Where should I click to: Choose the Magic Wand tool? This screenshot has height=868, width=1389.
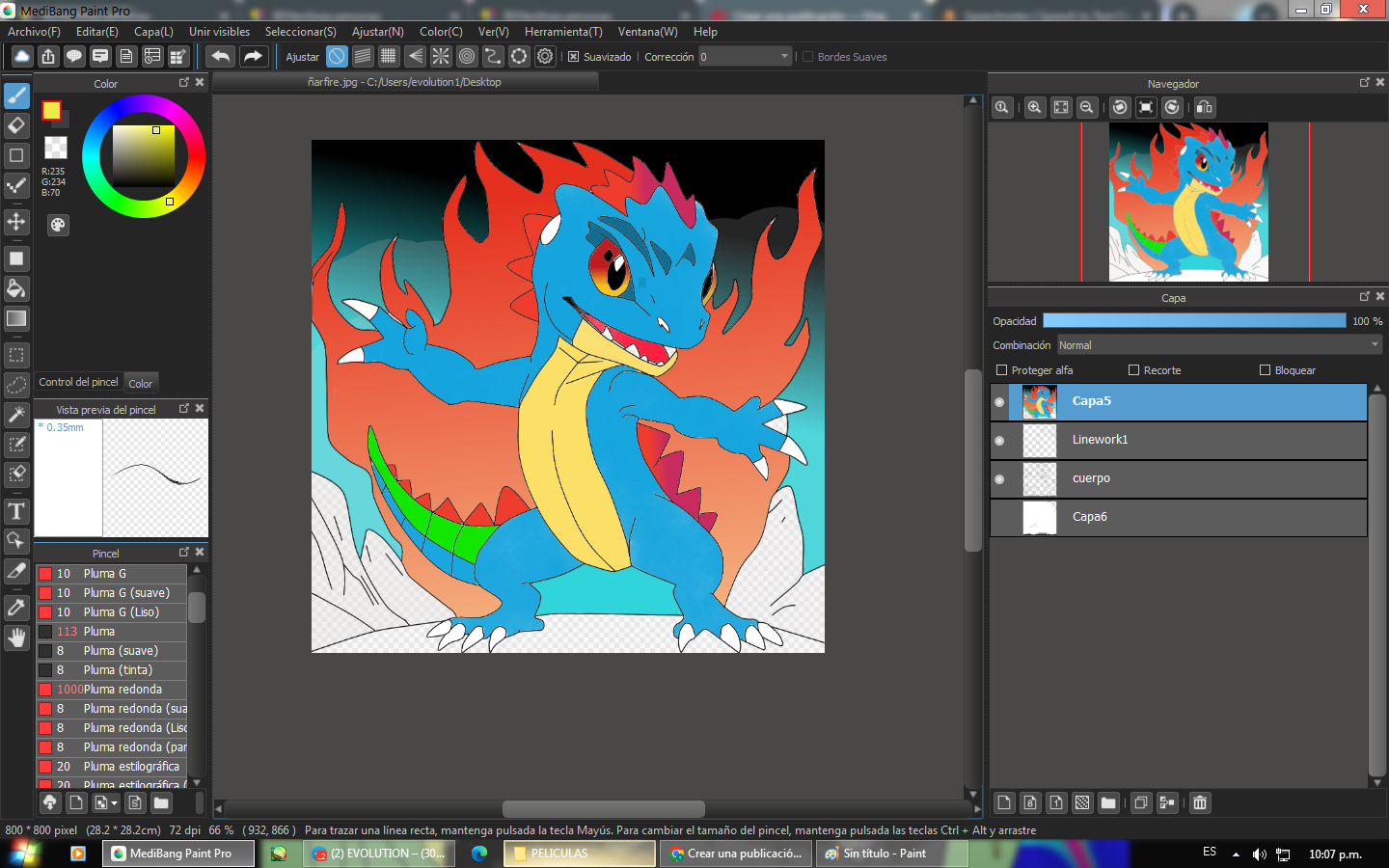(x=16, y=415)
